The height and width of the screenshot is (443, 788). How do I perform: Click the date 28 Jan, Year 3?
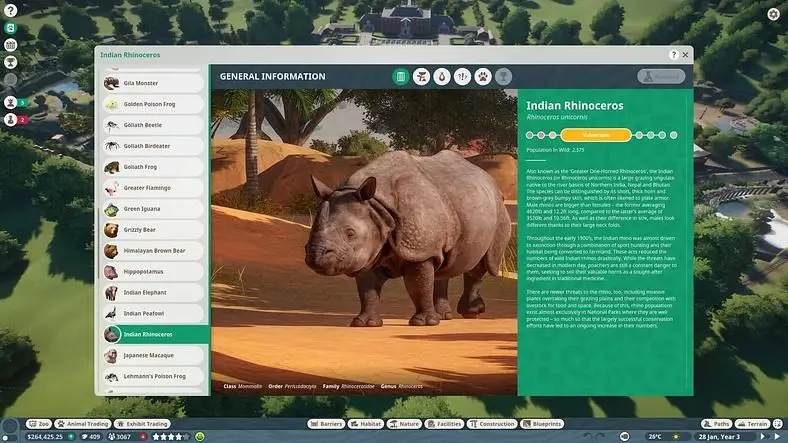[x=719, y=436]
